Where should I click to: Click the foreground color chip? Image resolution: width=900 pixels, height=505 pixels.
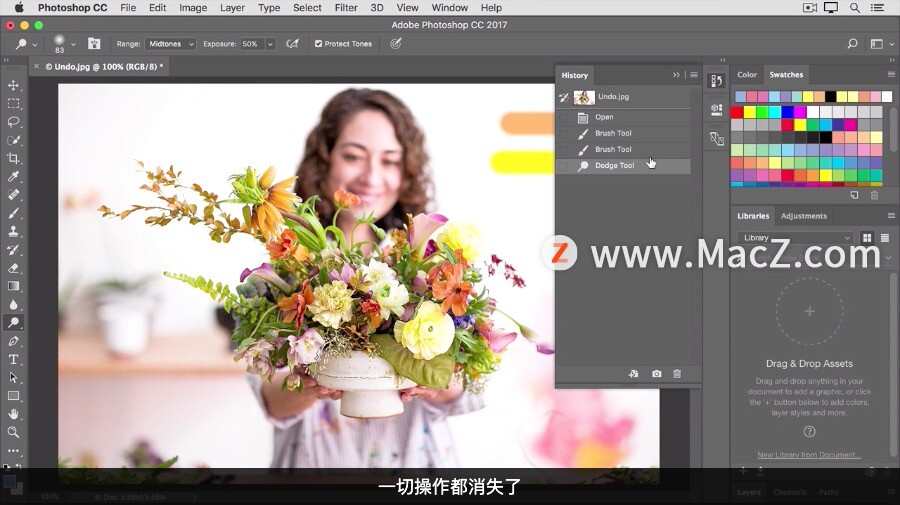[9, 481]
